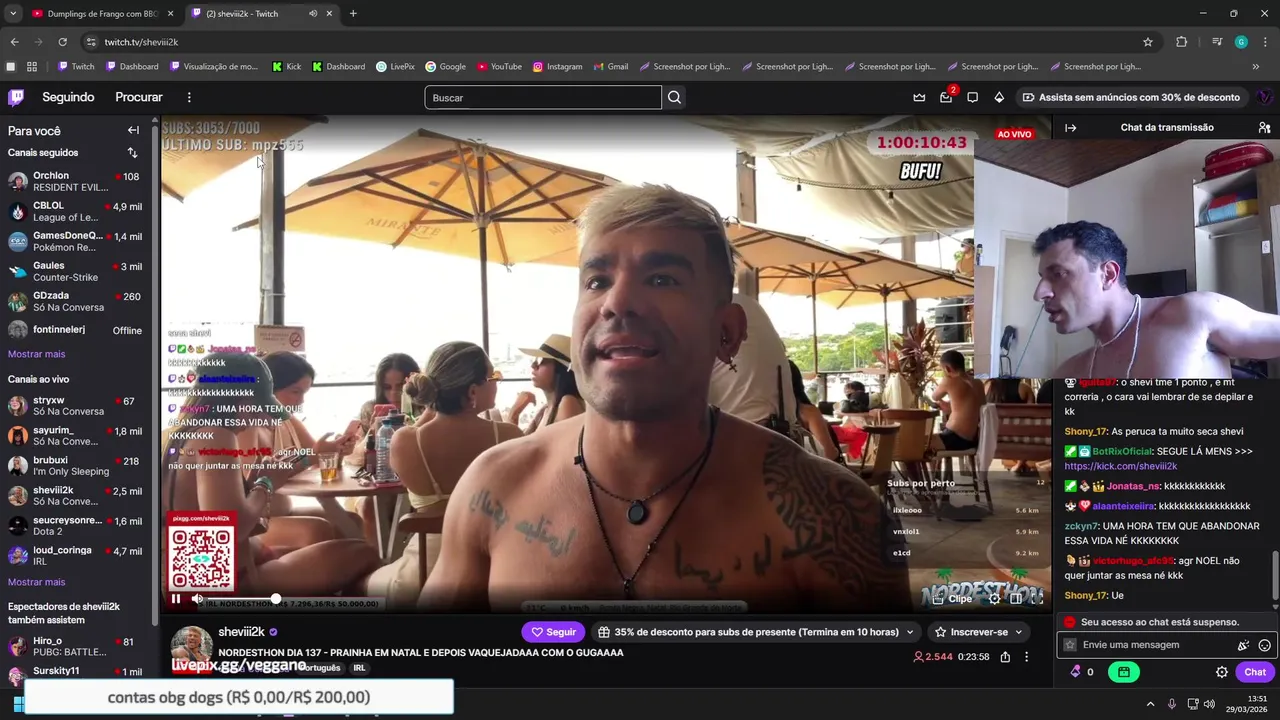This screenshot has height=720, width=1280.
Task: Open loud_coringa live channel
Action: [75, 555]
